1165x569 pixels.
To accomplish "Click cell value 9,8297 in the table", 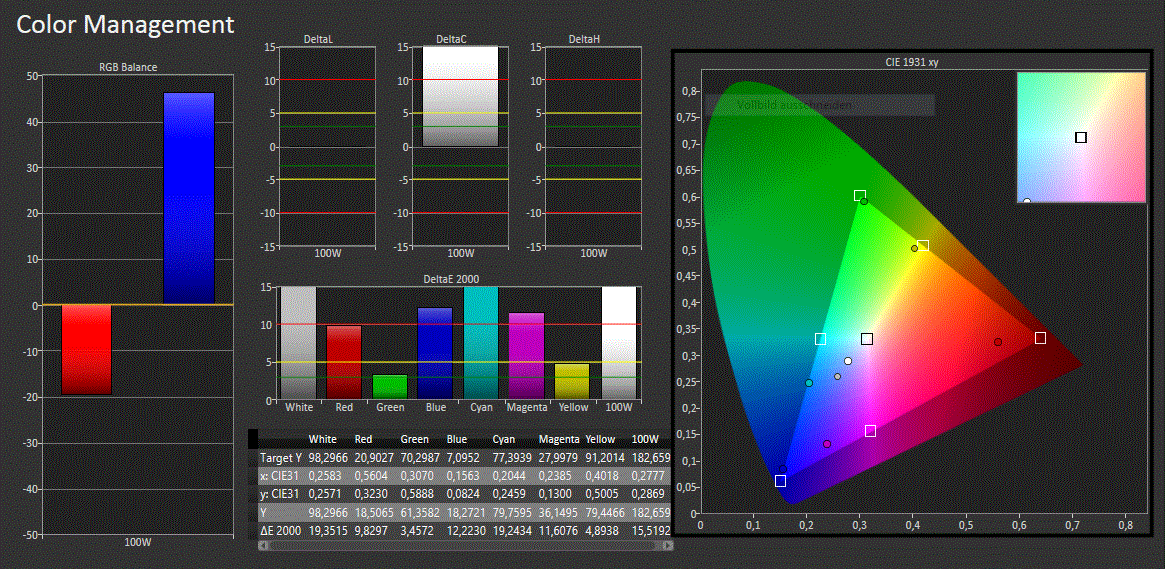I will (x=373, y=530).
